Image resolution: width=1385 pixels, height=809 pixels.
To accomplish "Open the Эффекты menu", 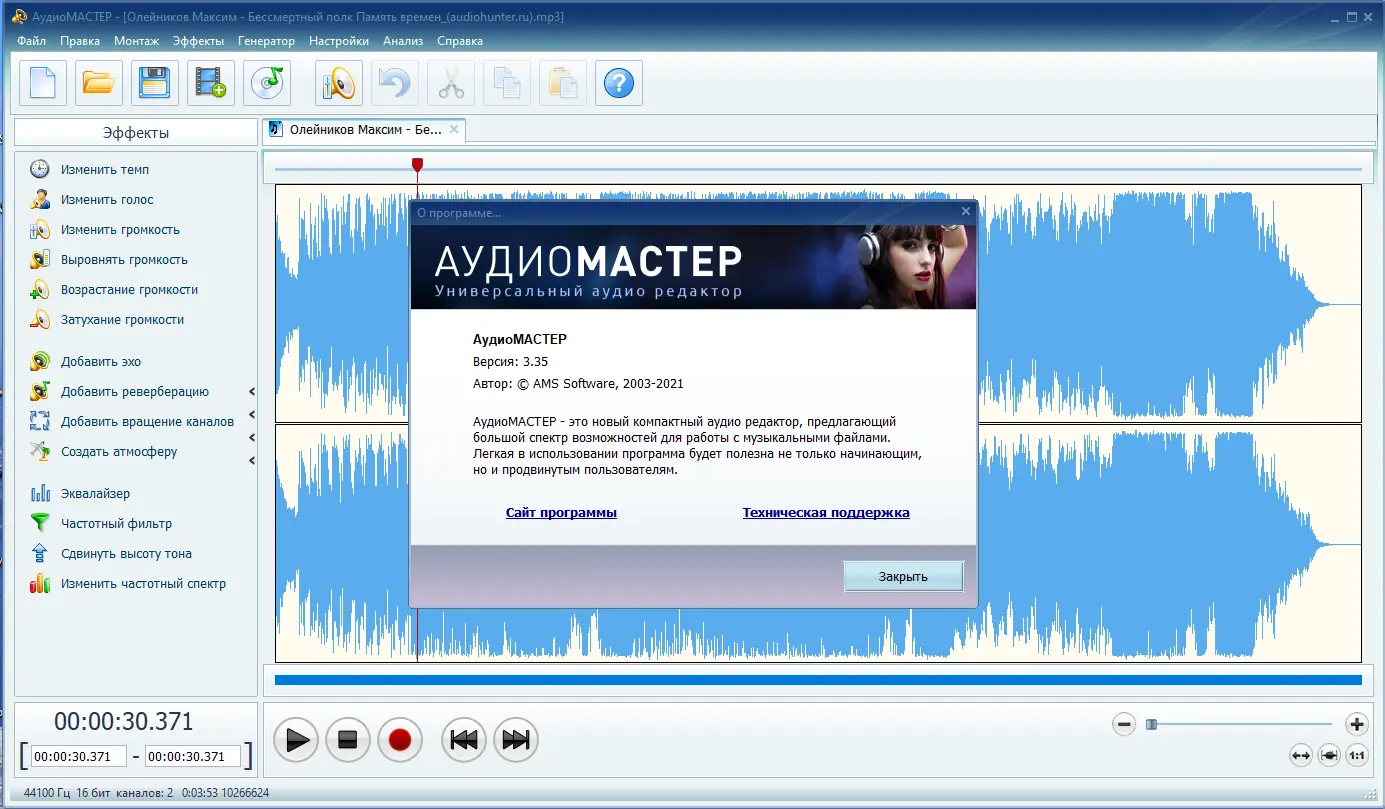I will click(199, 41).
